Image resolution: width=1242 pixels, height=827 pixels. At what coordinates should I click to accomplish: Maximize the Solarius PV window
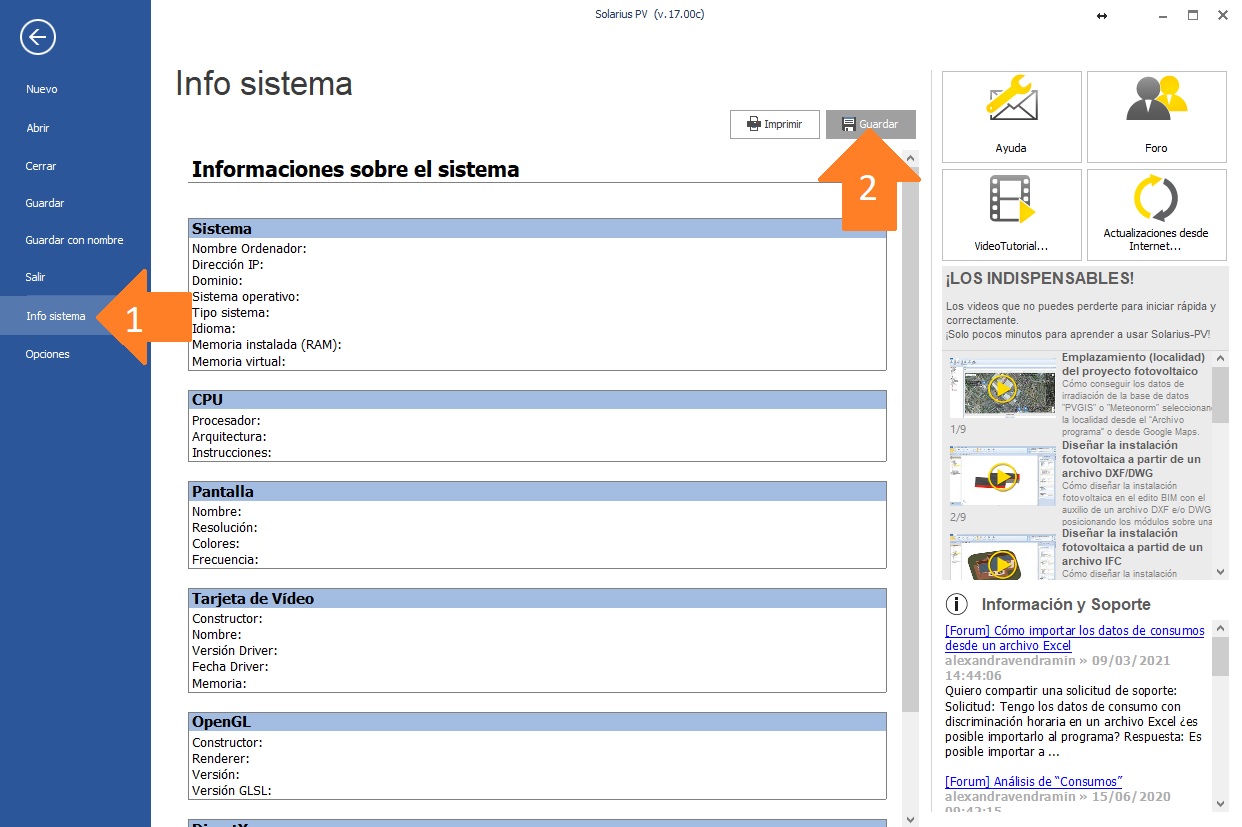coord(1193,15)
